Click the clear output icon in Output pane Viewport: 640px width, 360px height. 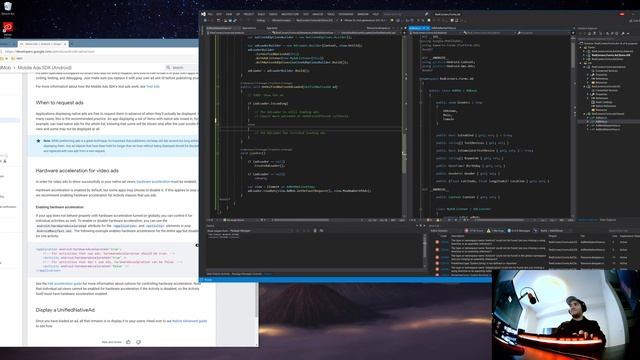click(x=315, y=231)
